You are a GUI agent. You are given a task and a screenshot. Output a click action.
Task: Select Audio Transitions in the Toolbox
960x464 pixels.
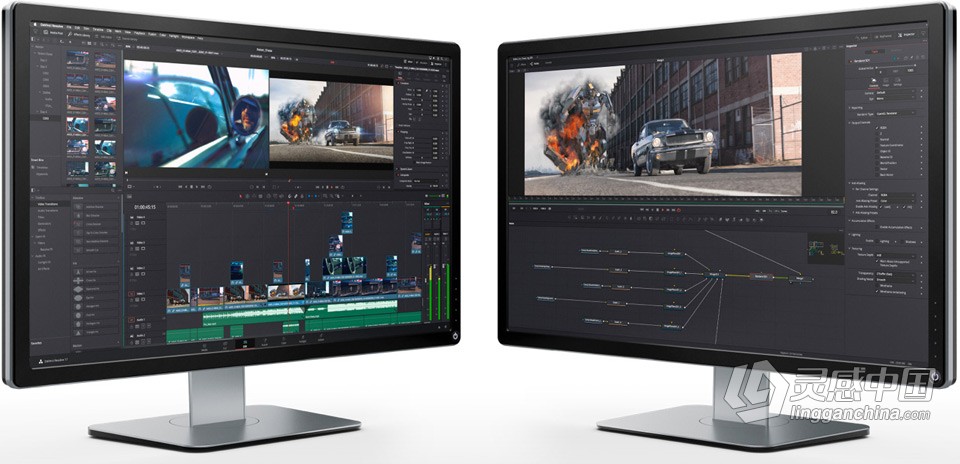click(x=48, y=211)
